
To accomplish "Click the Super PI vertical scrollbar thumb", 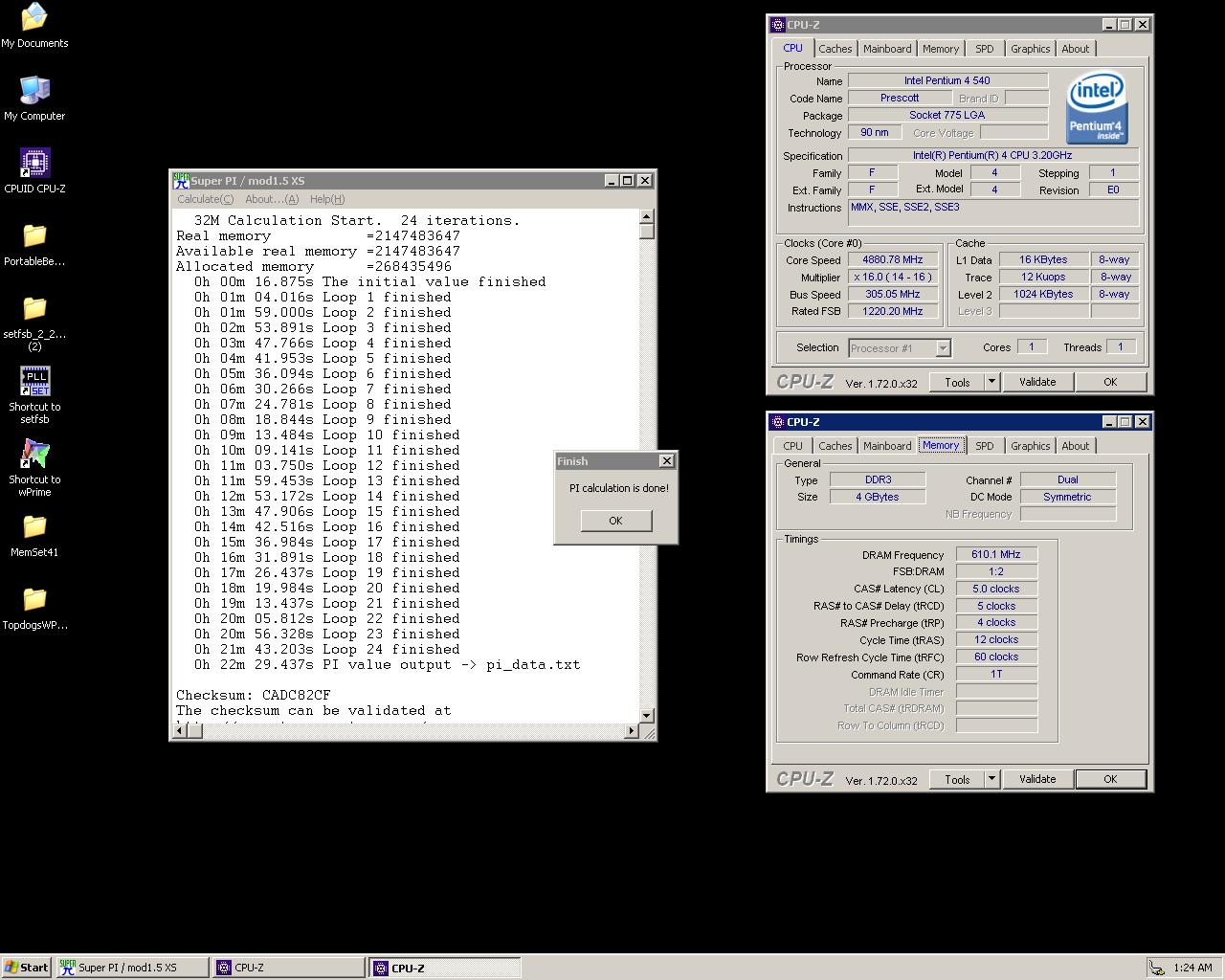I will [x=647, y=231].
